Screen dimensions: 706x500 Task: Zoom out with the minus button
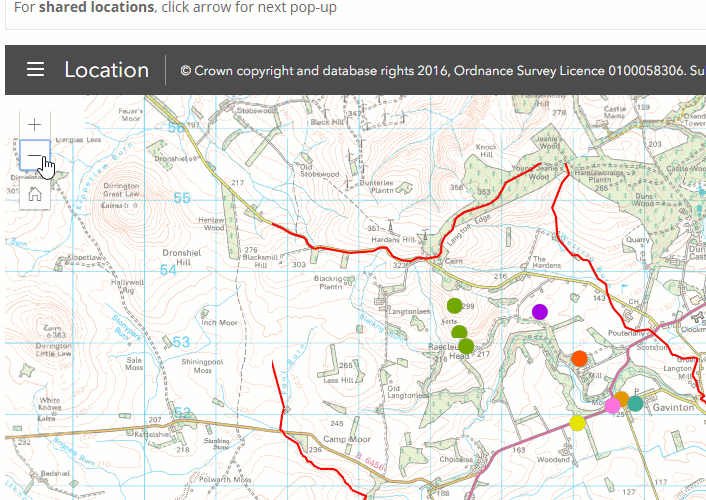pos(35,155)
